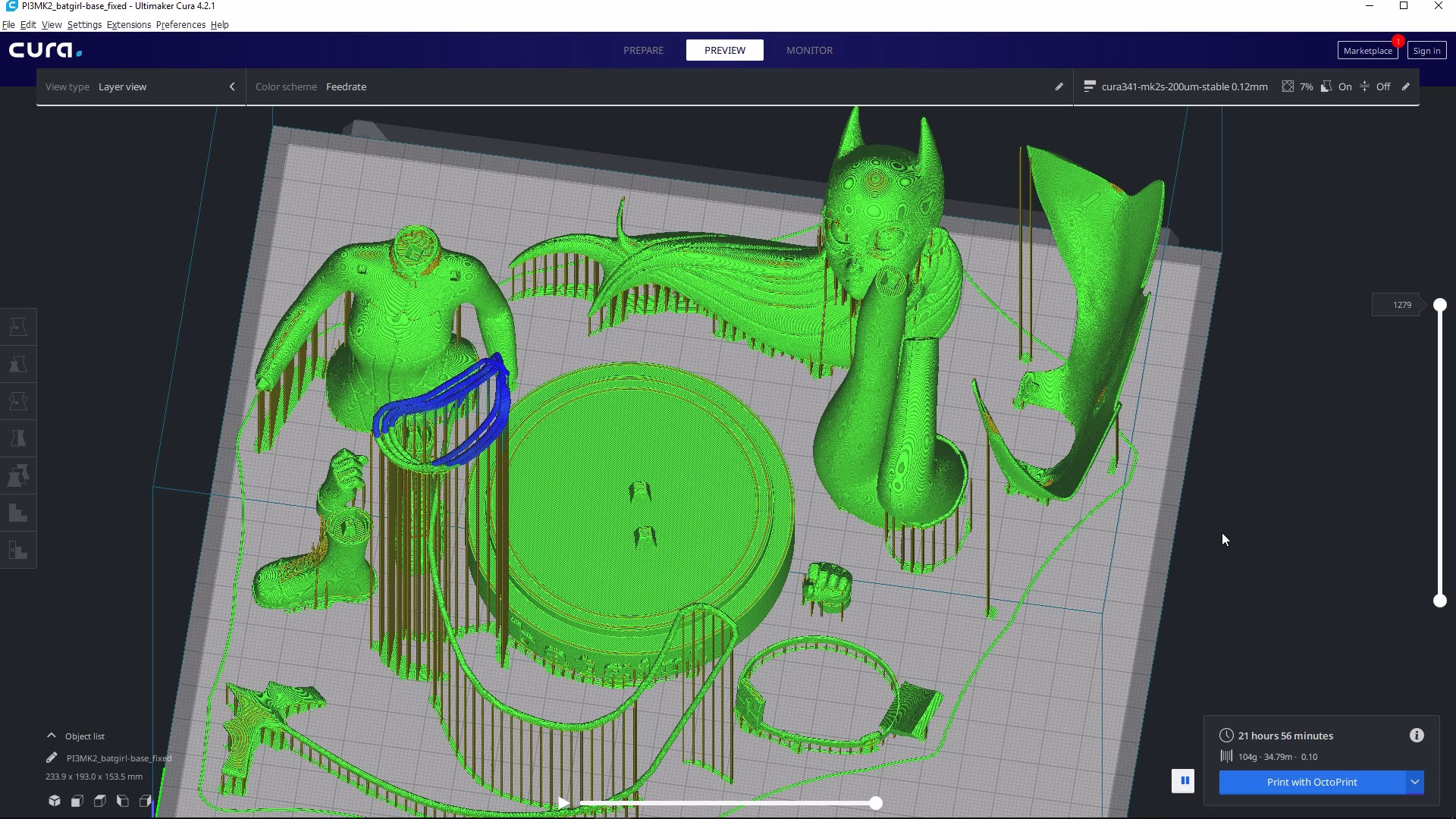Click the Cura icon in the title bar
Image resolution: width=1456 pixels, height=819 pixels.
(x=11, y=6)
